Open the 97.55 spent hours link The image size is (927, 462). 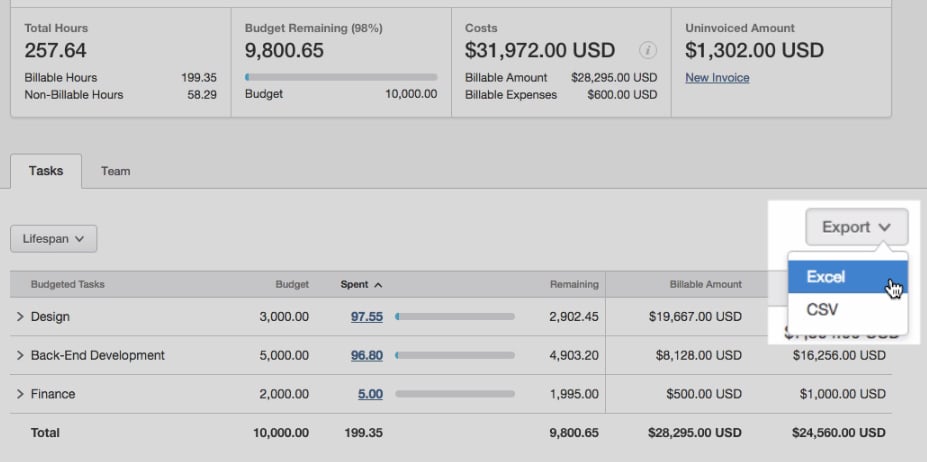click(366, 317)
